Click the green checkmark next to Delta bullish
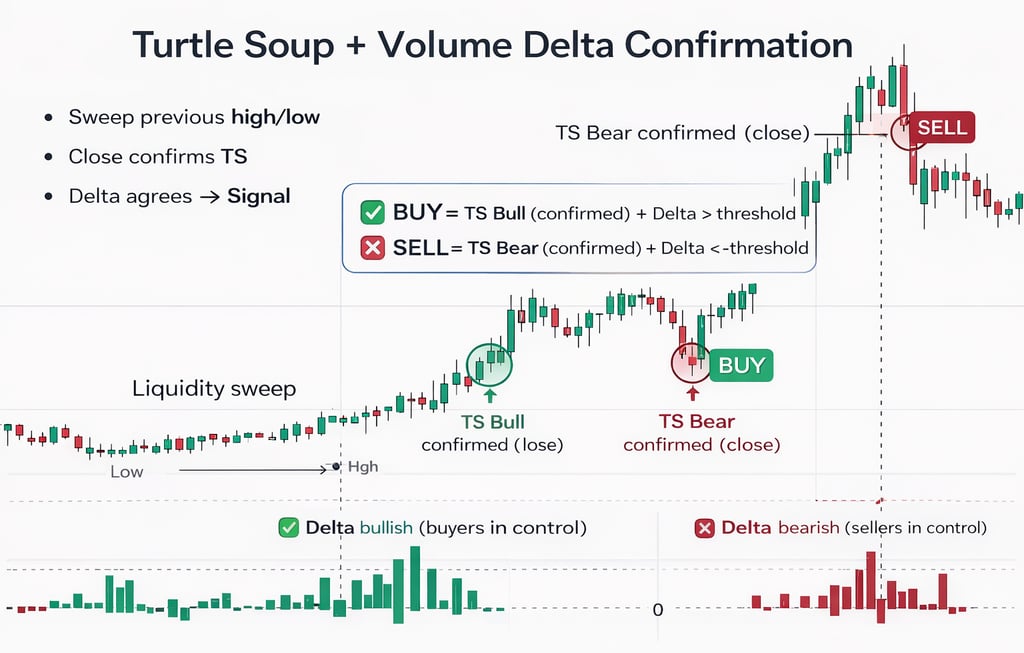This screenshot has height=653, width=1024. (x=290, y=527)
